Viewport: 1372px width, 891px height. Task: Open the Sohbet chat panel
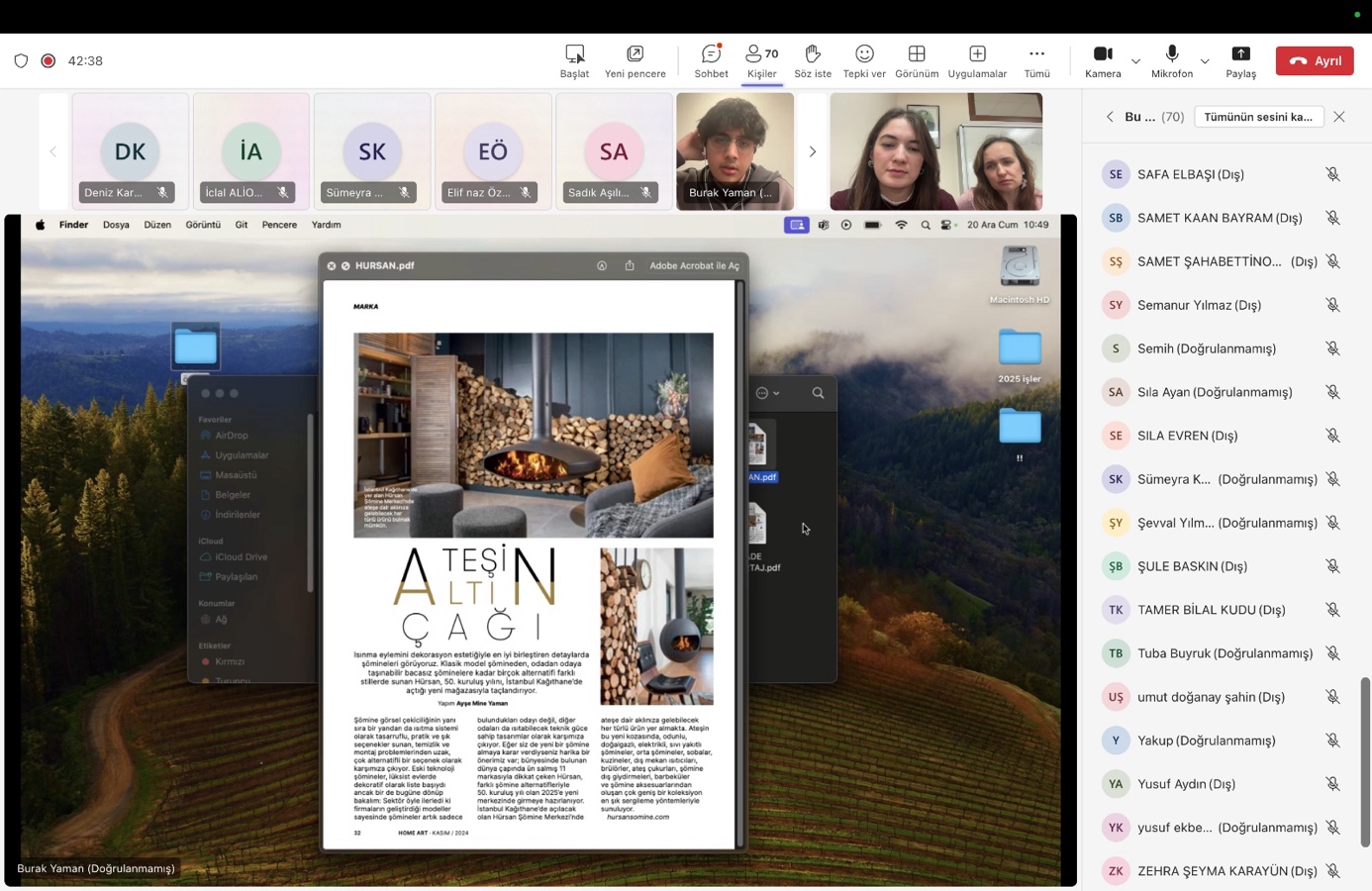pos(711,60)
